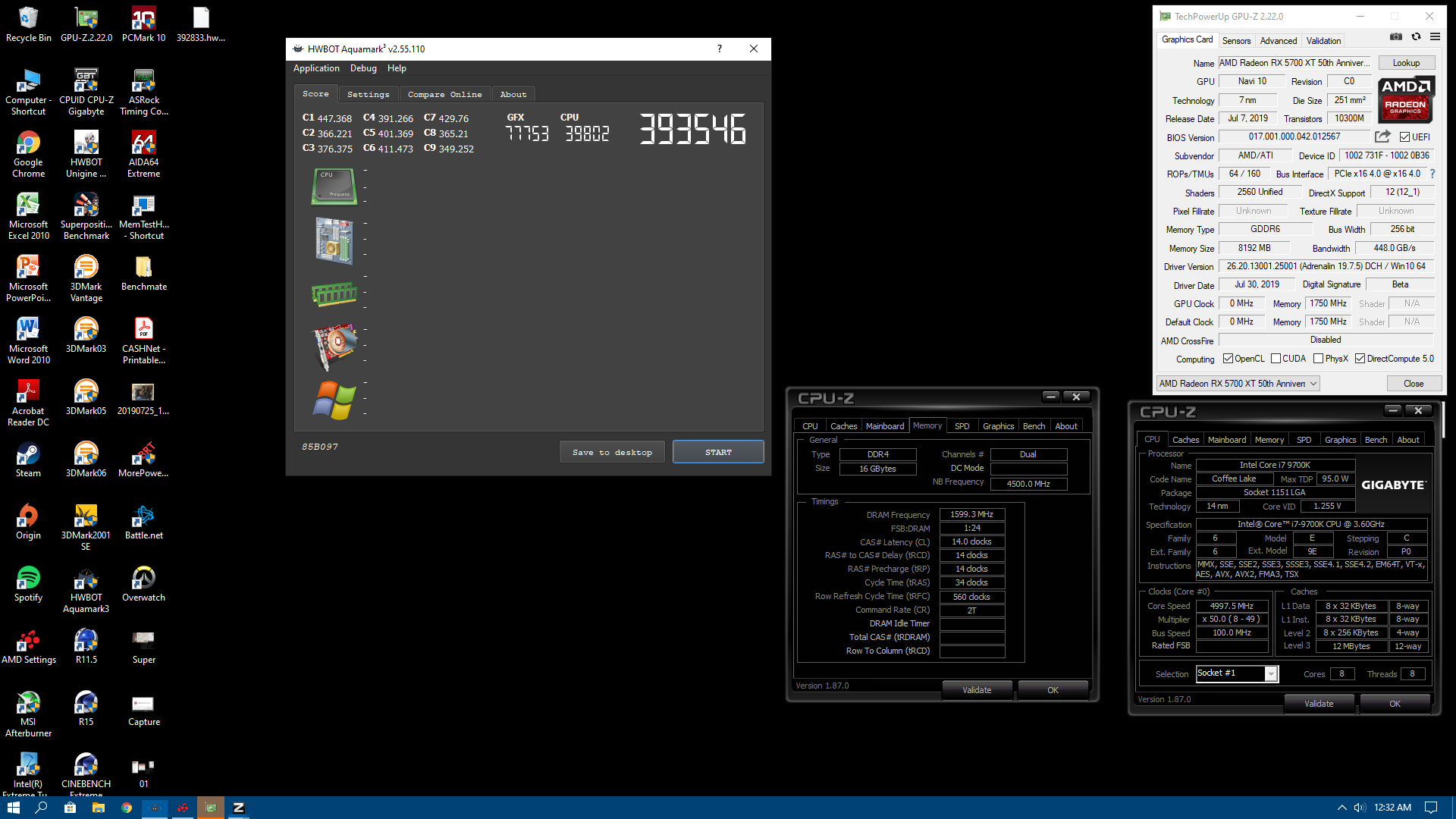Open Overwatch desktop icon
Screen dimensions: 1456x819
click(144, 584)
